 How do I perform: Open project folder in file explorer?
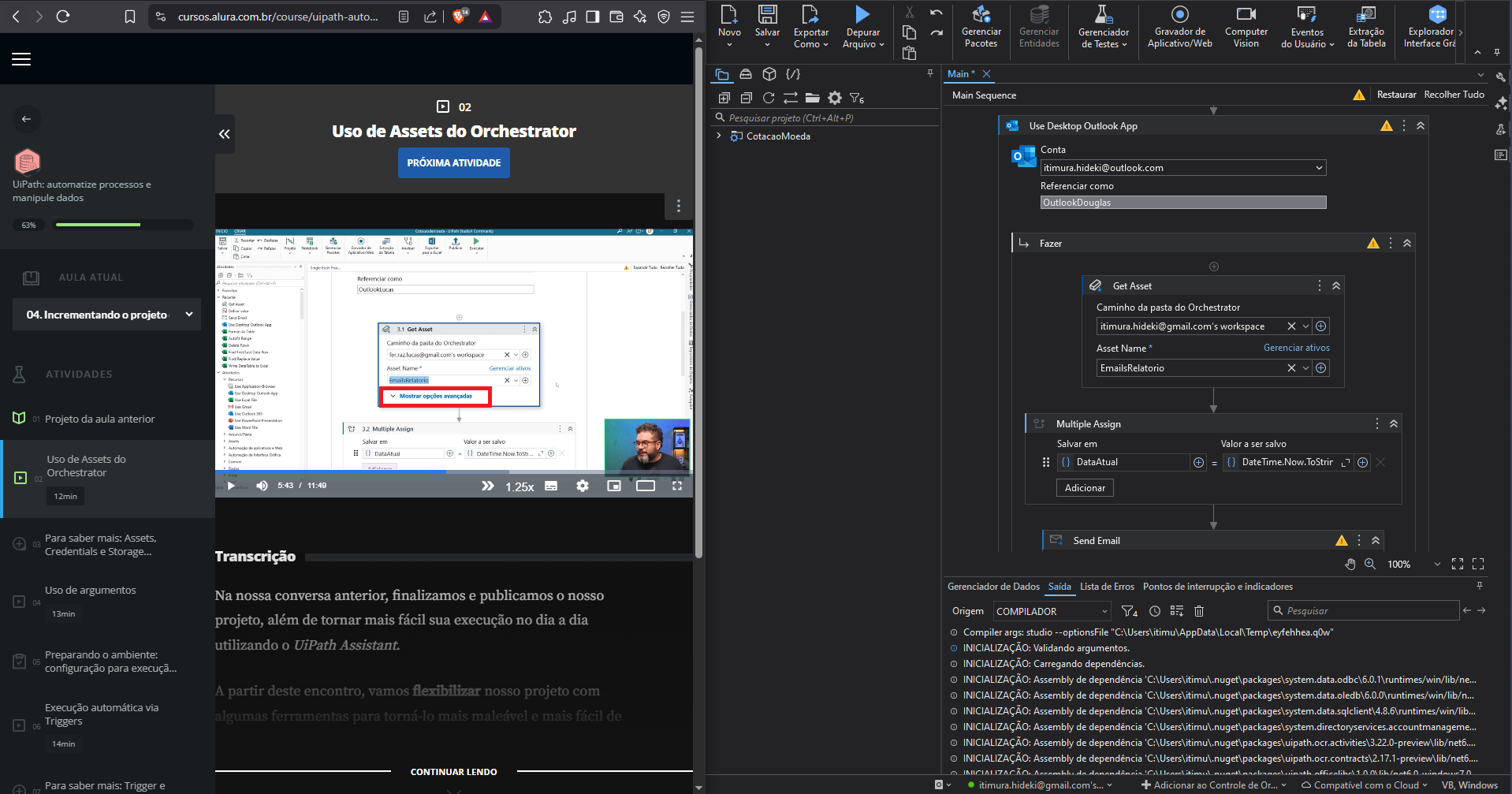coord(813,98)
